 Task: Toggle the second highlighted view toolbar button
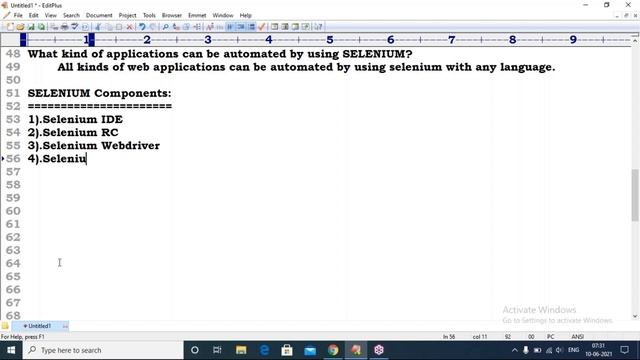[x=241, y=27]
